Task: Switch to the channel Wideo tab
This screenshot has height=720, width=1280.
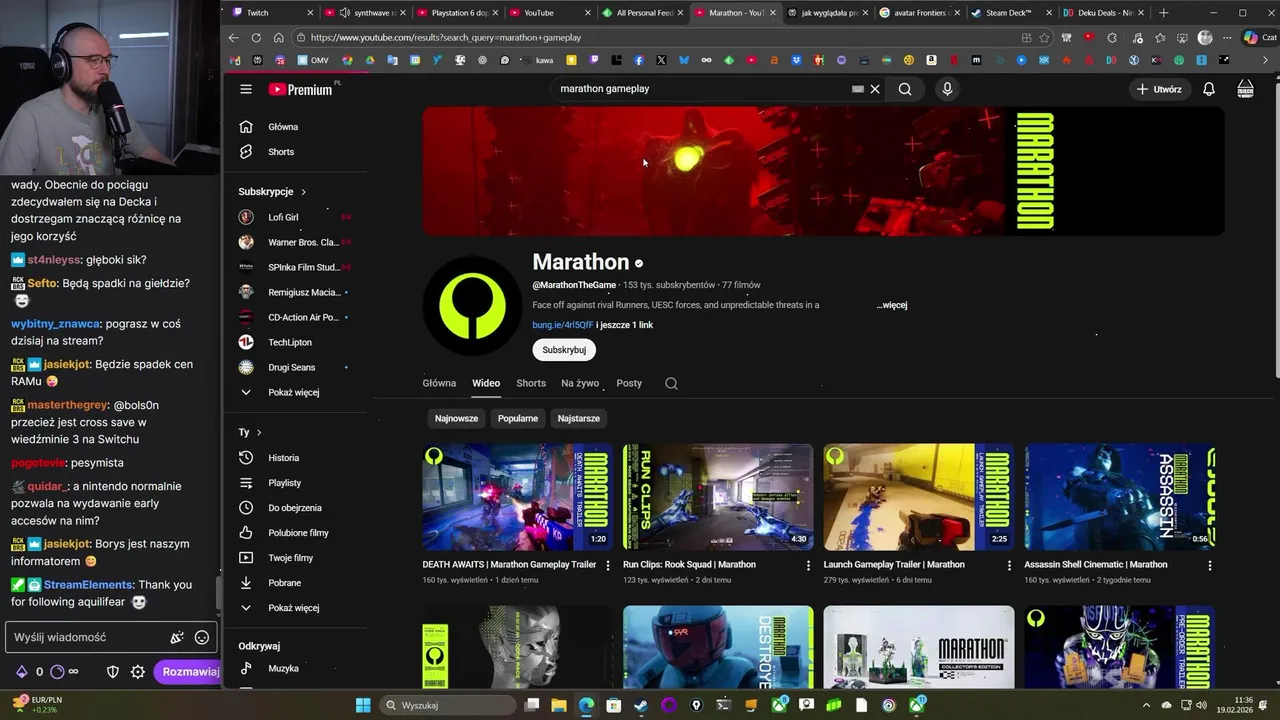Action: pyautogui.click(x=486, y=383)
